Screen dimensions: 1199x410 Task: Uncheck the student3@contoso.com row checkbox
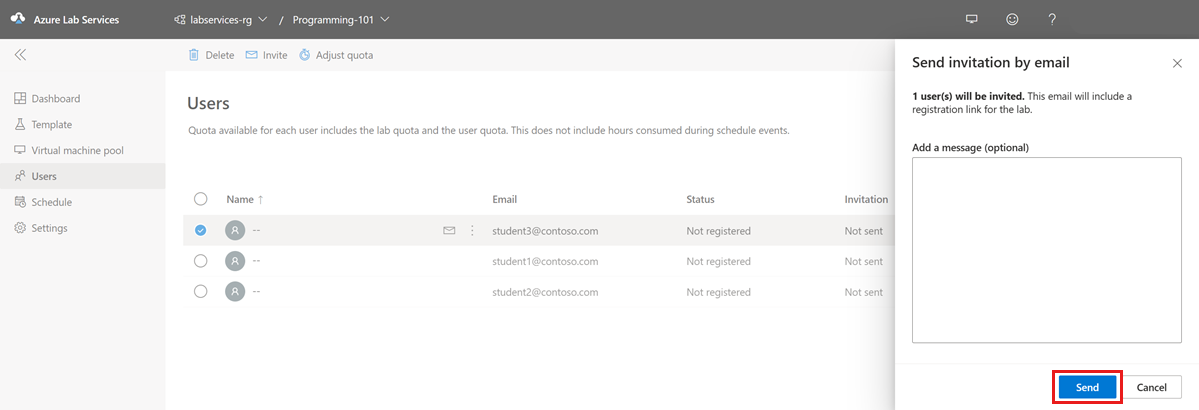pos(201,231)
